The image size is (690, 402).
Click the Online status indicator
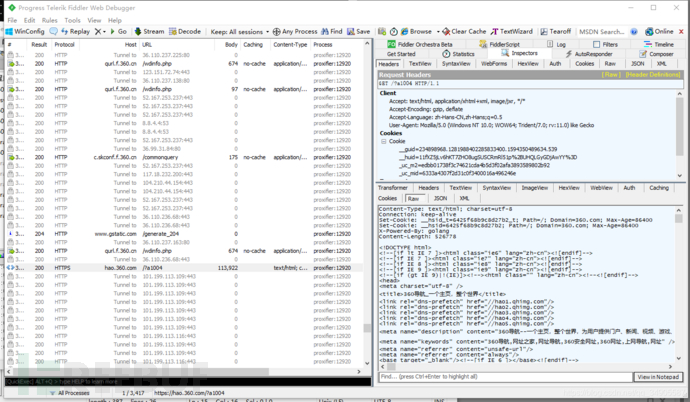(659, 32)
